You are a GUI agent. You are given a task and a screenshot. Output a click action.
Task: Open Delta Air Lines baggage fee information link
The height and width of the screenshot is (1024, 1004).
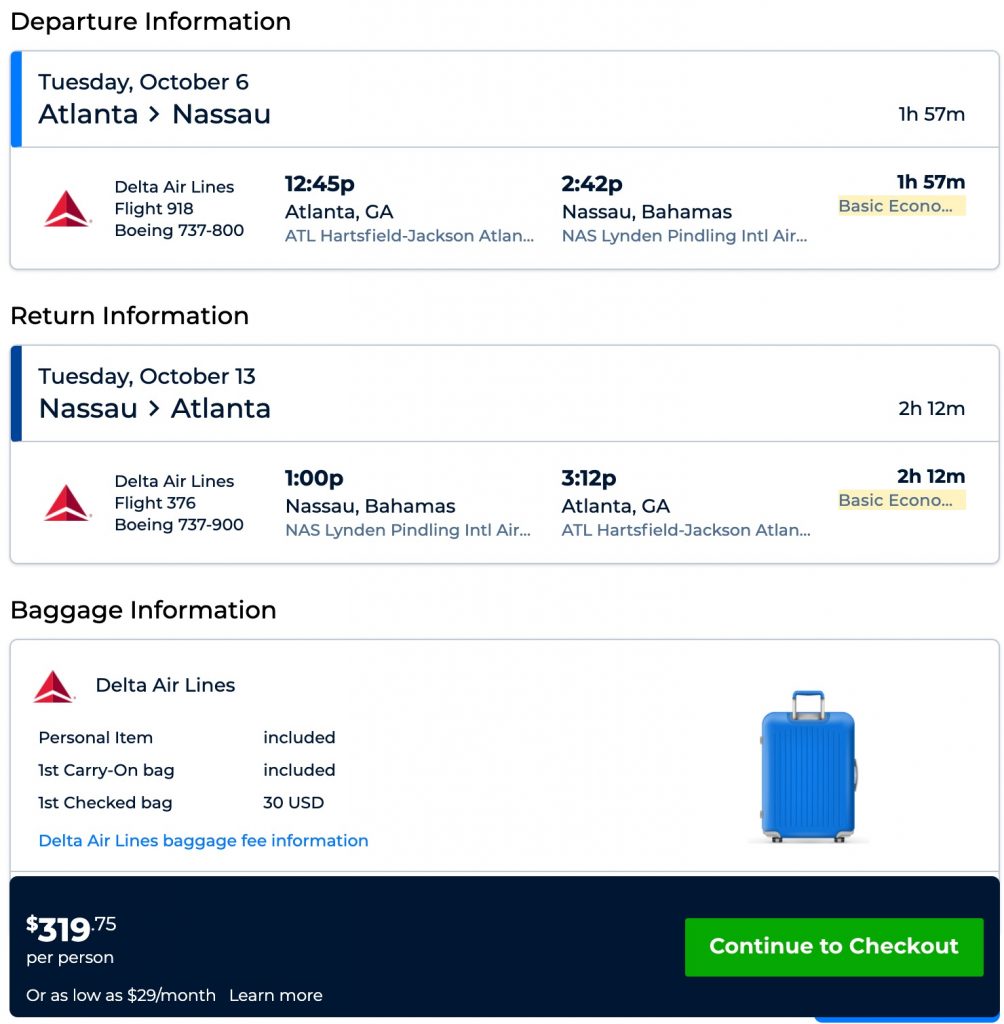point(203,841)
